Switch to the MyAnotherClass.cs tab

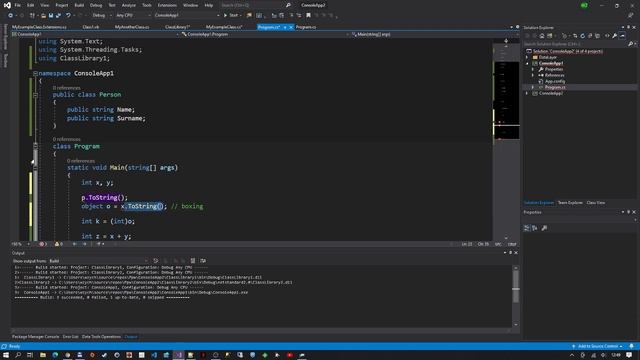pos(132,27)
